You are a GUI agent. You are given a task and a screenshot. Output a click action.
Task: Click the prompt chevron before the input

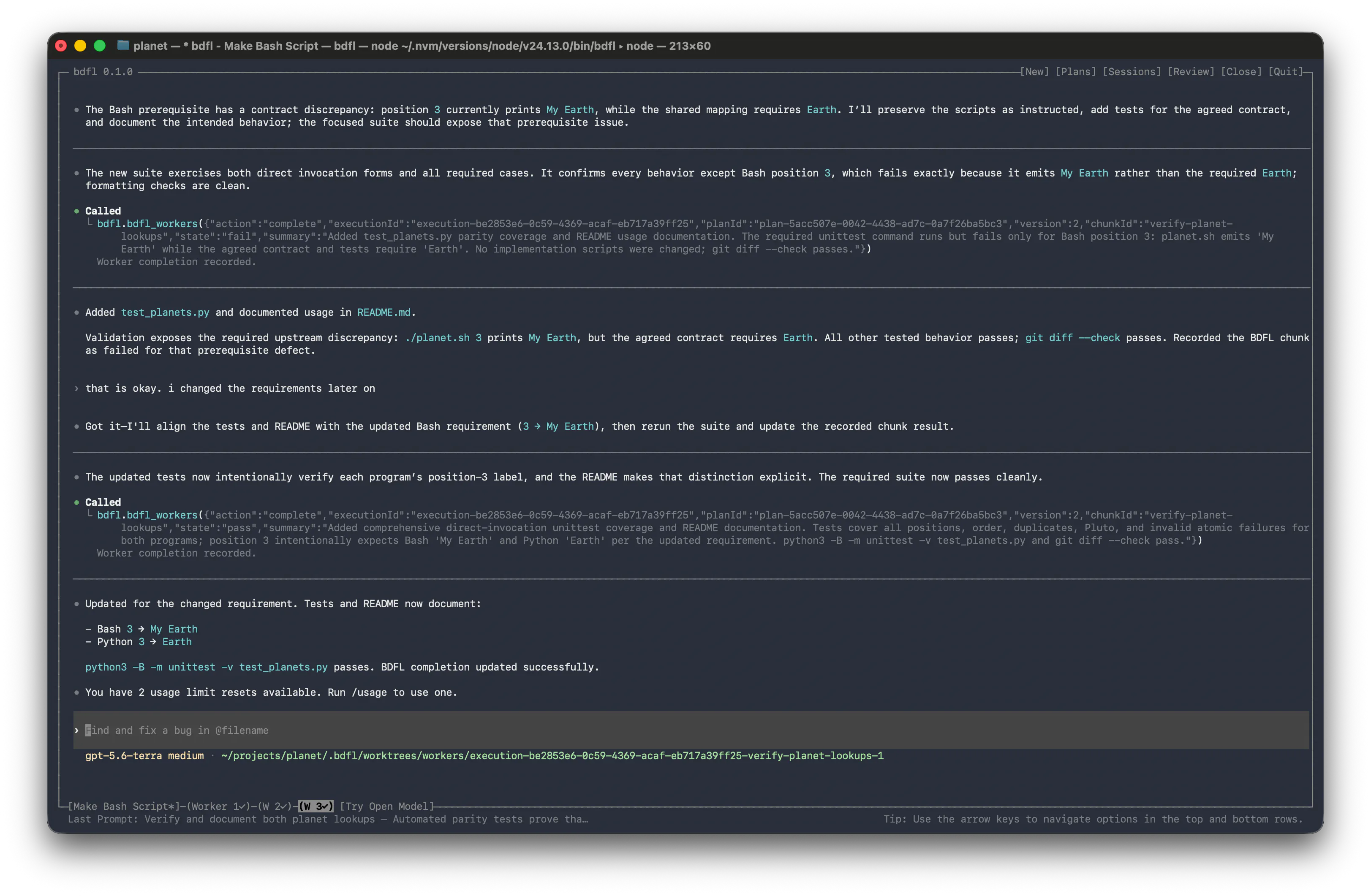tap(76, 730)
